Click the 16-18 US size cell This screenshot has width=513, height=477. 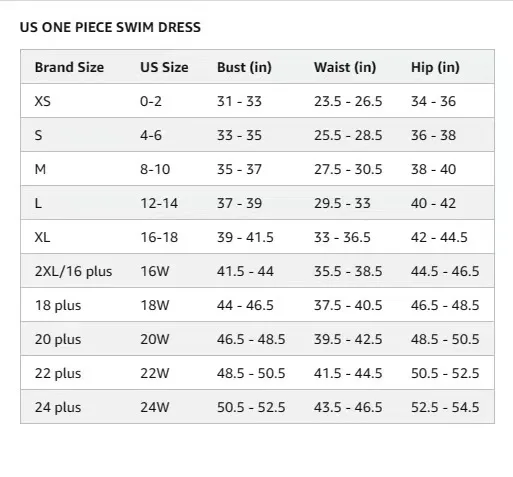pos(159,237)
